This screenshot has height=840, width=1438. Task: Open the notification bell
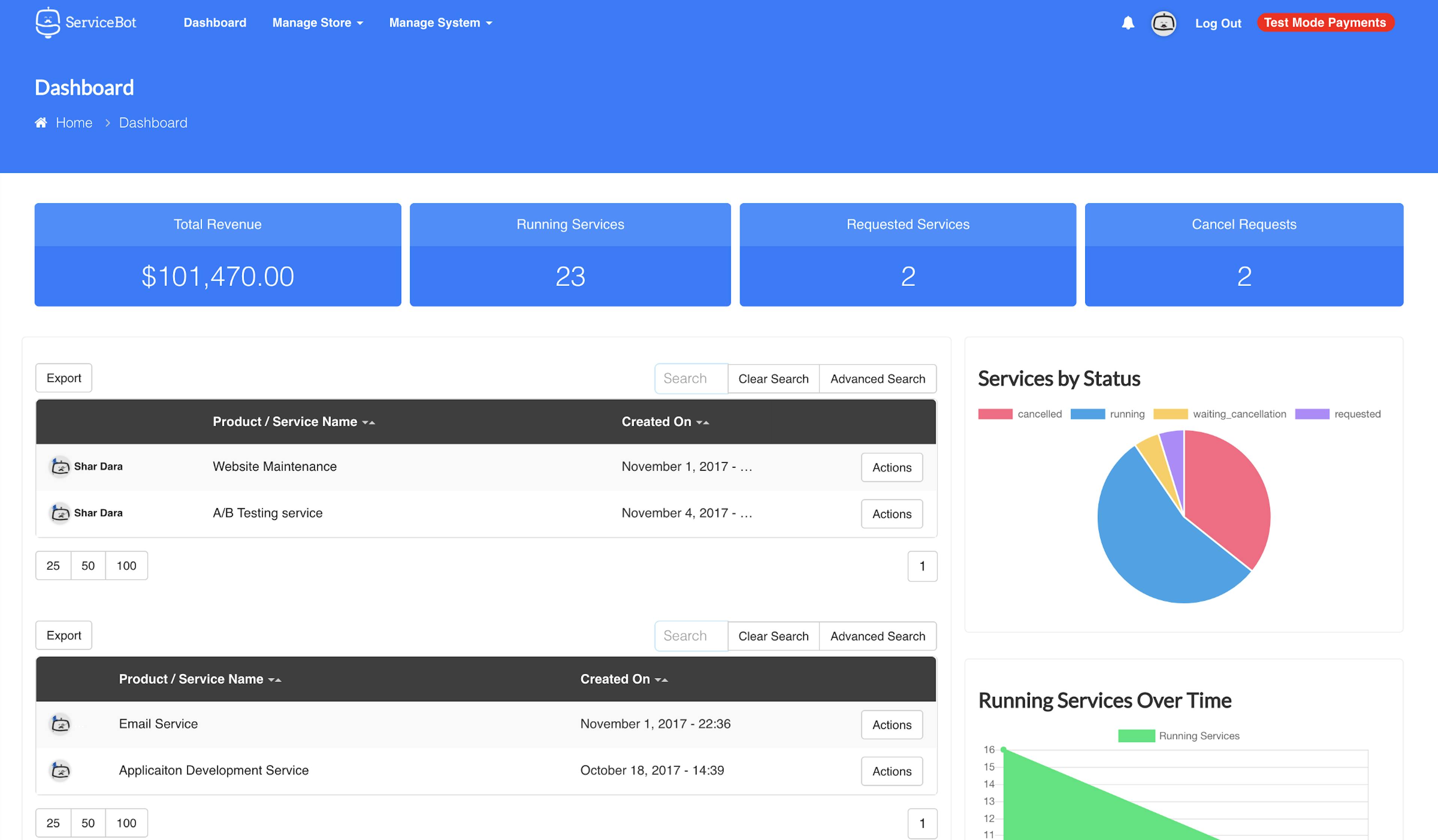pyautogui.click(x=1129, y=23)
